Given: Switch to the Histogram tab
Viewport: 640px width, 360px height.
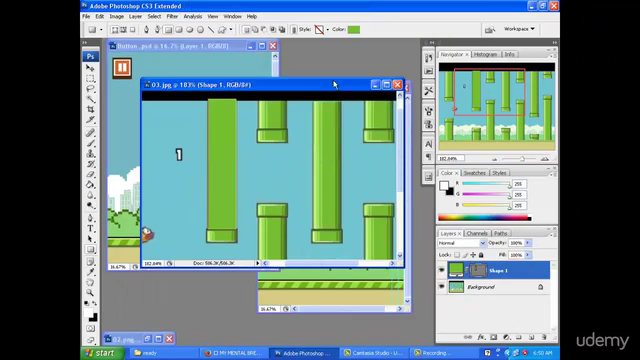Looking at the screenshot, I should 485,54.
